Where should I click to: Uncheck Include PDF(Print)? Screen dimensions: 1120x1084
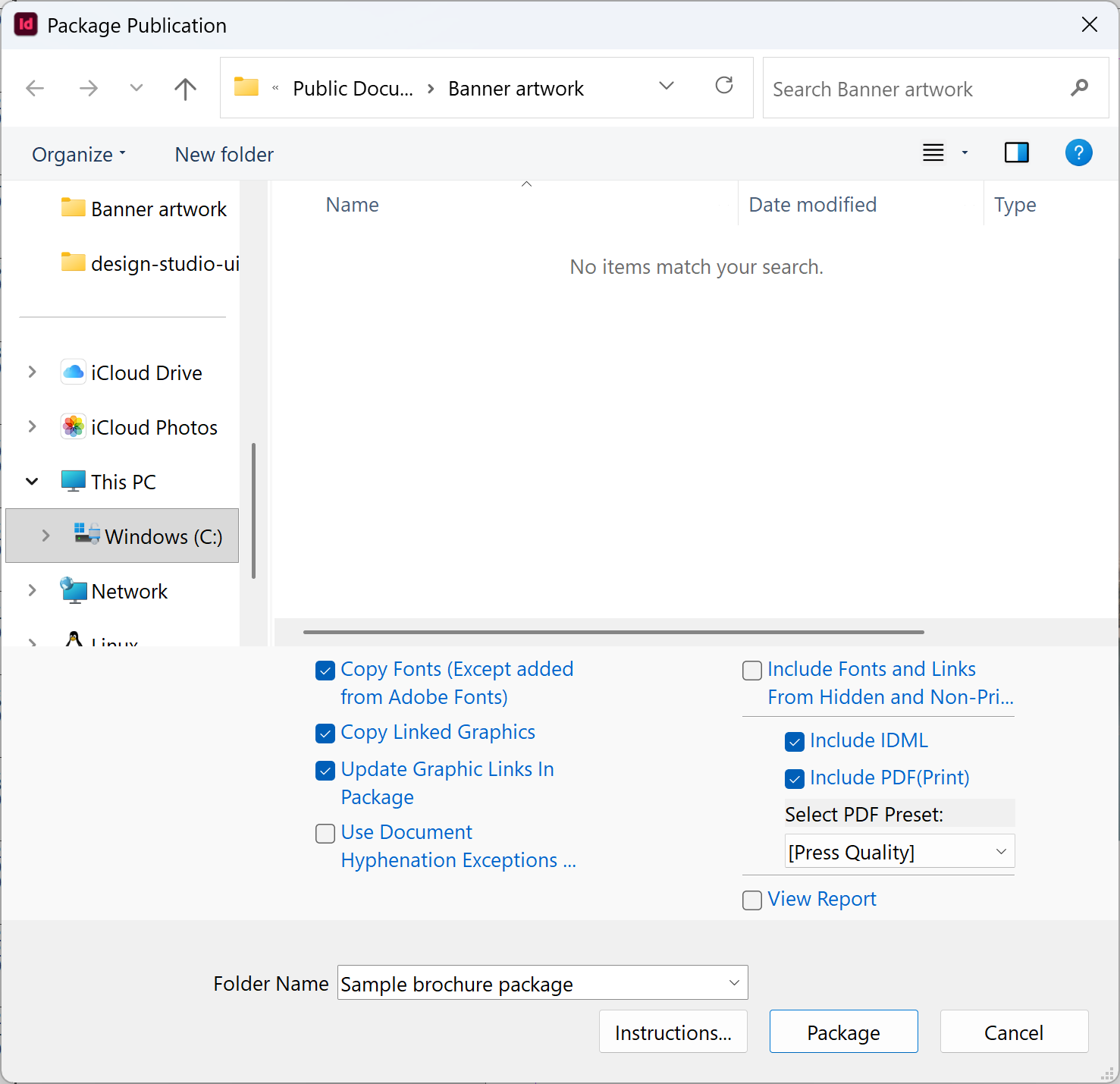coord(795,779)
